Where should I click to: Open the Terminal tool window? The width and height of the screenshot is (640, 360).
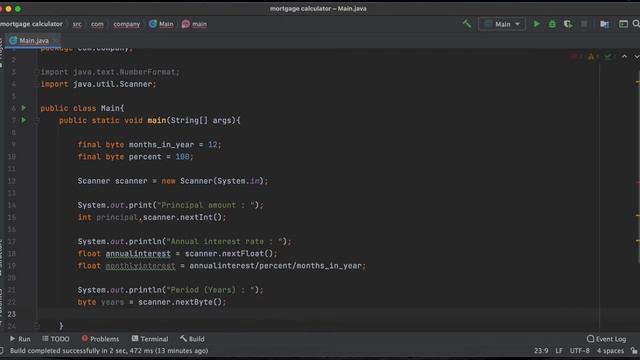(150, 339)
